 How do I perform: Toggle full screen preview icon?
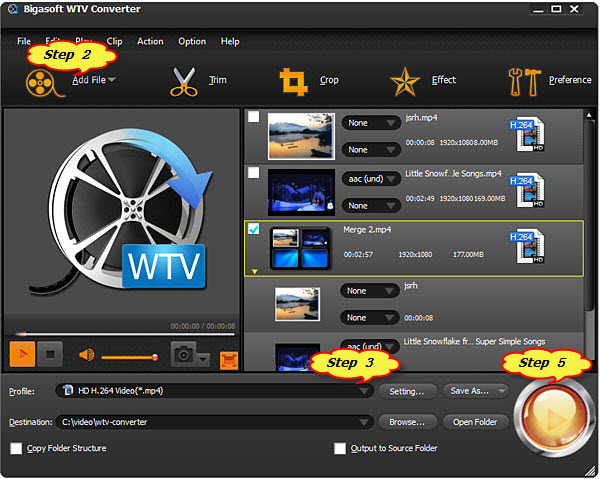tap(229, 360)
